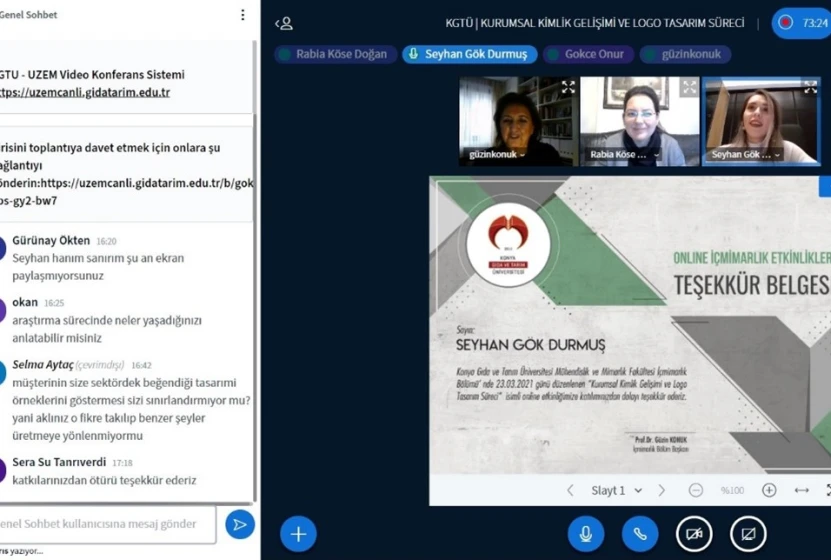The width and height of the screenshot is (831, 560).
Task: Leave audio with the phone button
Action: 640,533
